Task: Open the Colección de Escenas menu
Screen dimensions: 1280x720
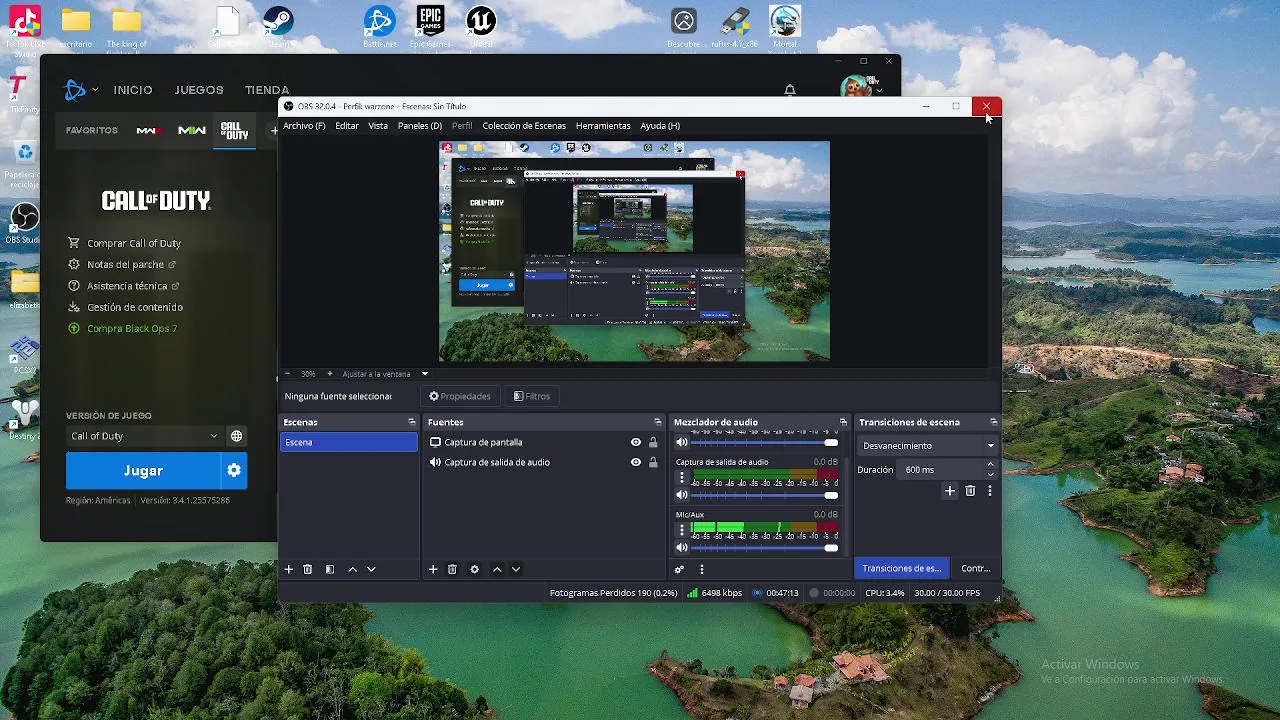Action: click(524, 126)
